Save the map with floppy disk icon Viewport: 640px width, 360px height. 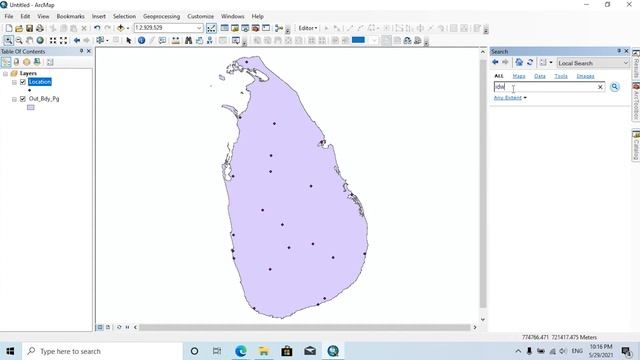click(29, 28)
